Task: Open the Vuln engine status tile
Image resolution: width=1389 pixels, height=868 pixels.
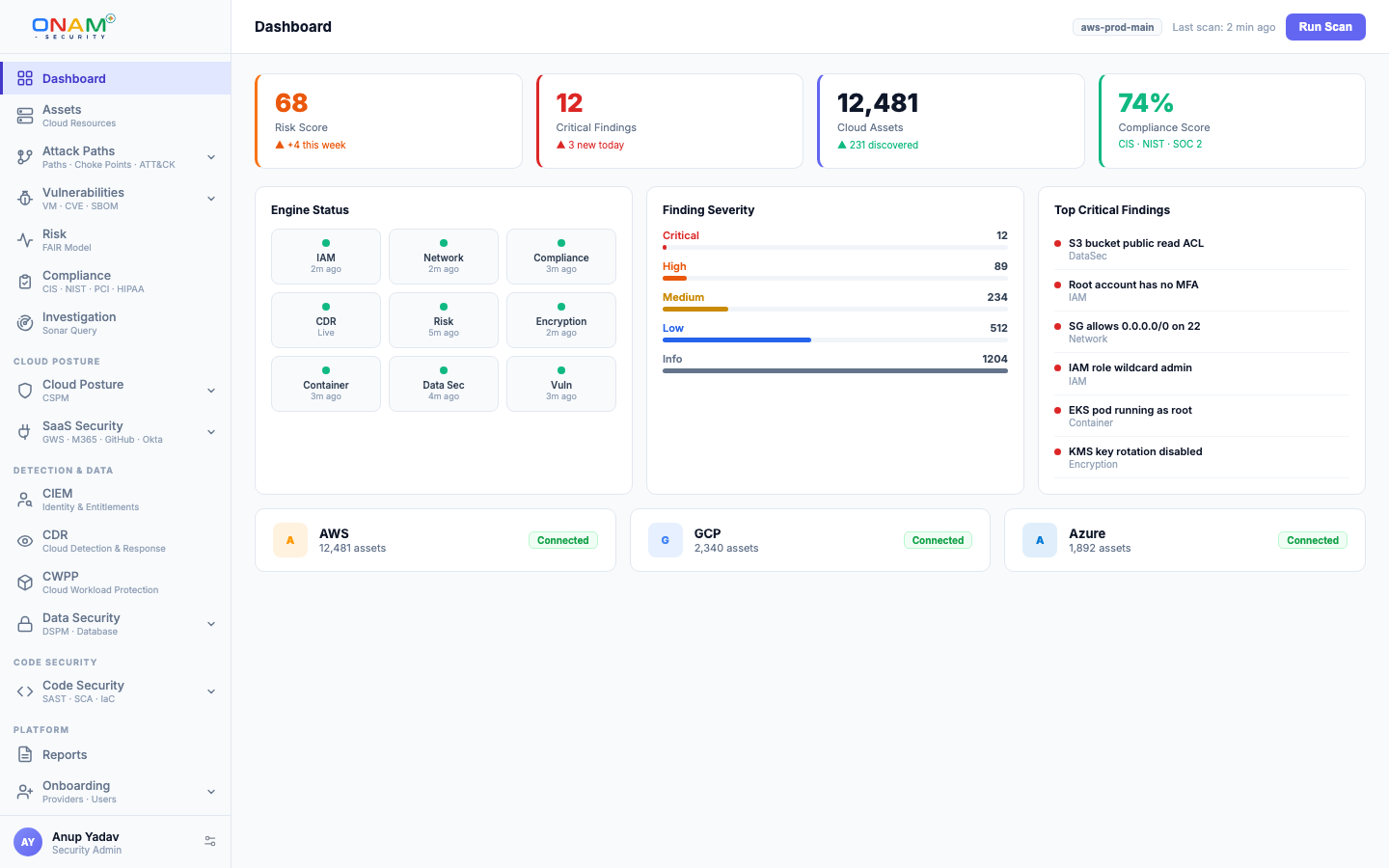Action: (561, 384)
